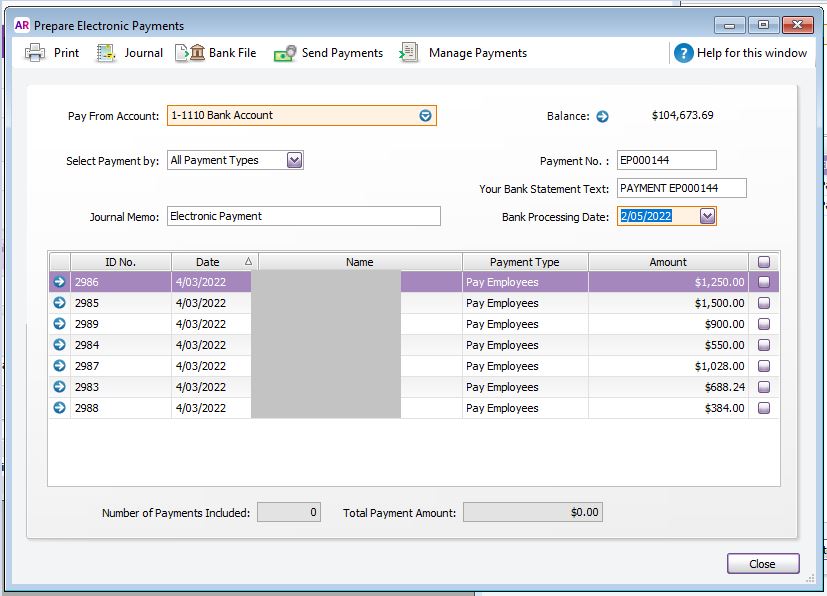This screenshot has height=596, width=827.
Task: Click the Close button
Action: pyautogui.click(x=762, y=563)
